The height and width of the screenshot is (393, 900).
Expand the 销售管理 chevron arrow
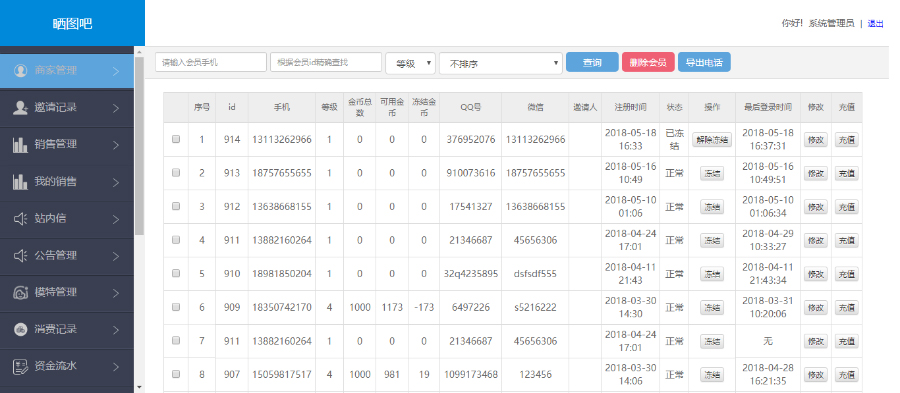[x=116, y=145]
